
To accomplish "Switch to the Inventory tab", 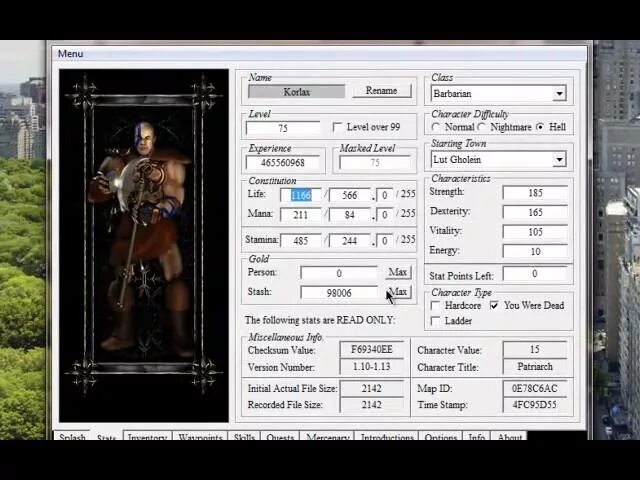I will click(x=147, y=436).
